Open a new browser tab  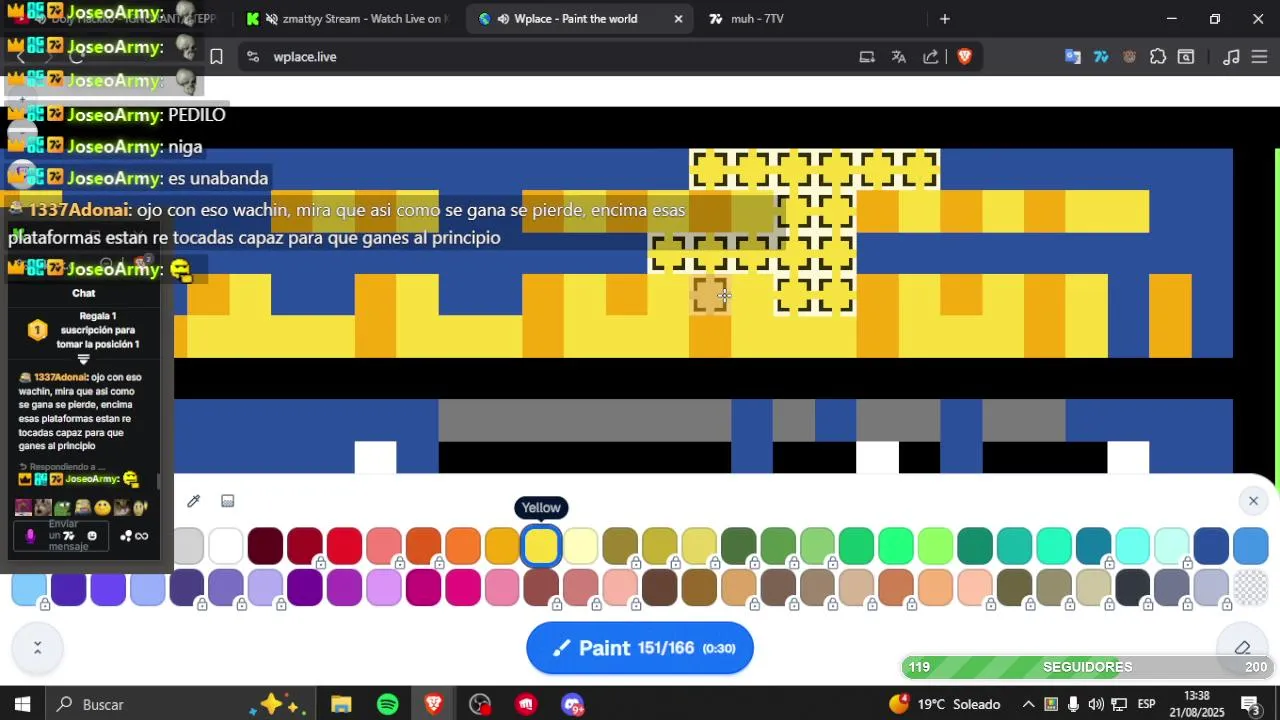[945, 19]
